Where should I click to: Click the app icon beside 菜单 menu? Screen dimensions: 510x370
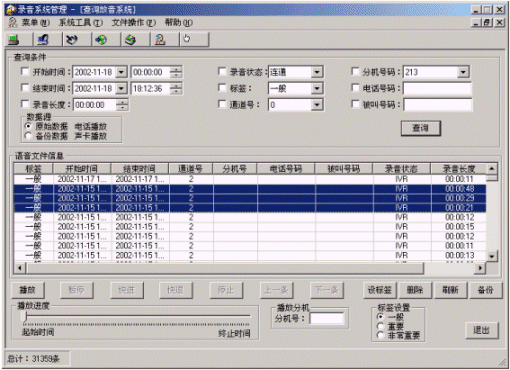tap(12, 23)
